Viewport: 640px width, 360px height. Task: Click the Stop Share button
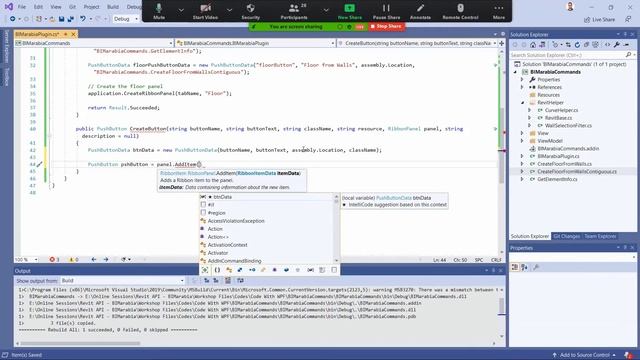(387, 27)
